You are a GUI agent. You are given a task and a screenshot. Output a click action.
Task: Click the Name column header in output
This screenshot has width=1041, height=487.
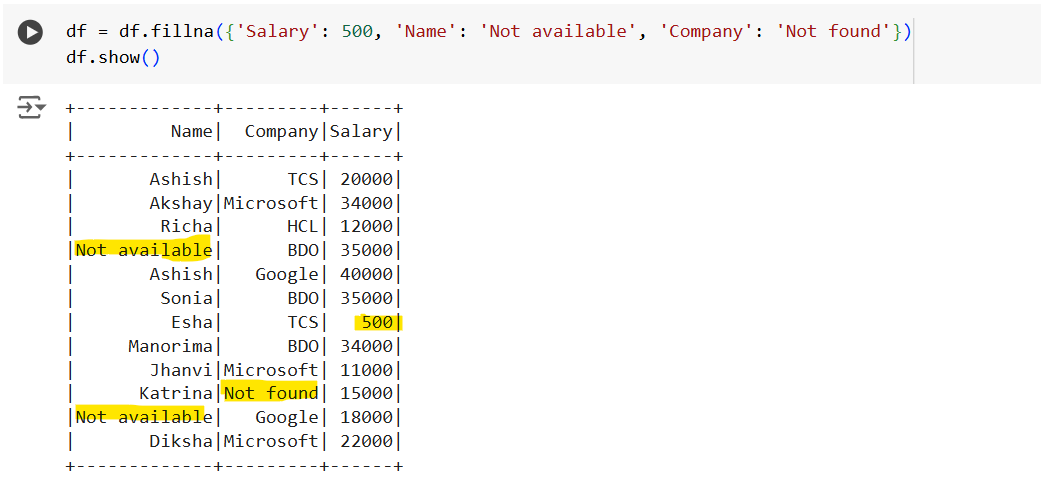pyautogui.click(x=191, y=131)
